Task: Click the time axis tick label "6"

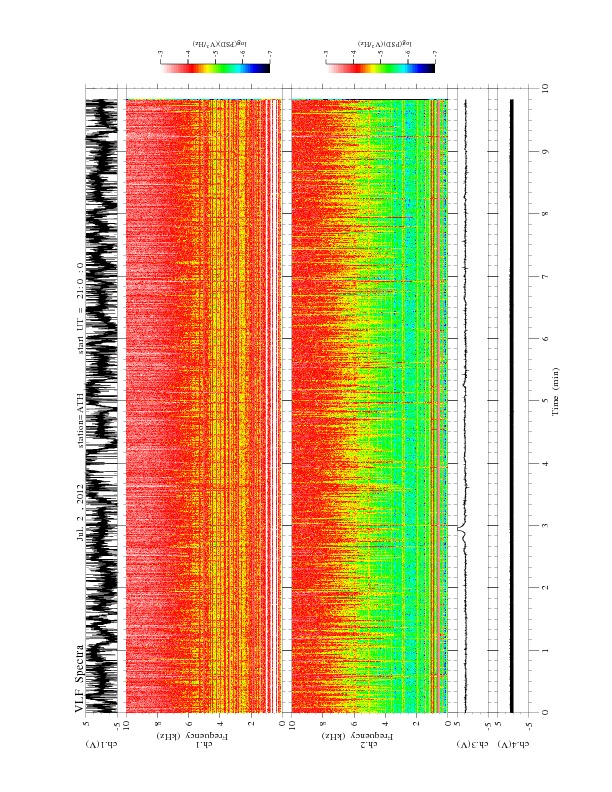Action: [545, 338]
